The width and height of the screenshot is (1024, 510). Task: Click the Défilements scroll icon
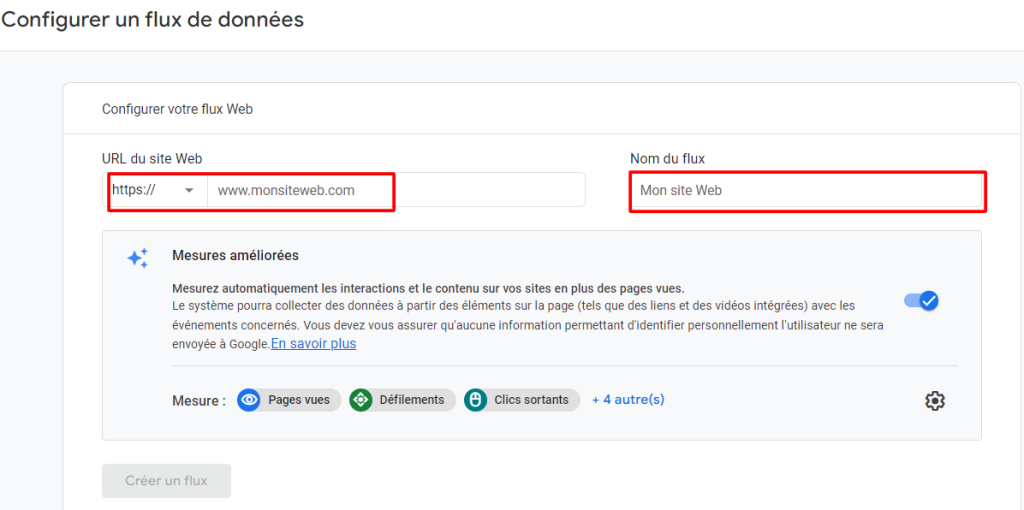tap(360, 400)
